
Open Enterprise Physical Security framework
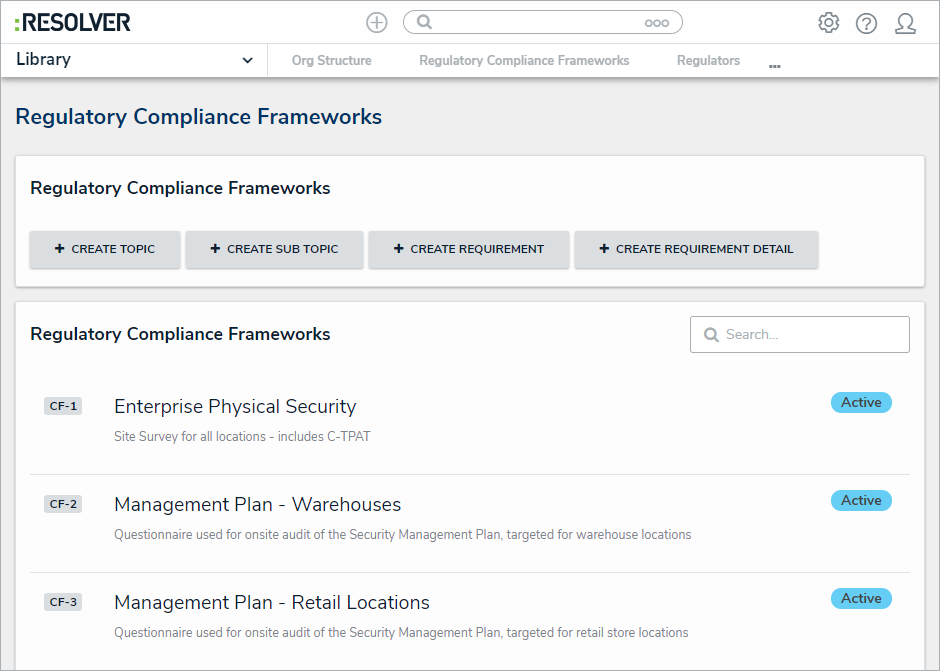[235, 407]
